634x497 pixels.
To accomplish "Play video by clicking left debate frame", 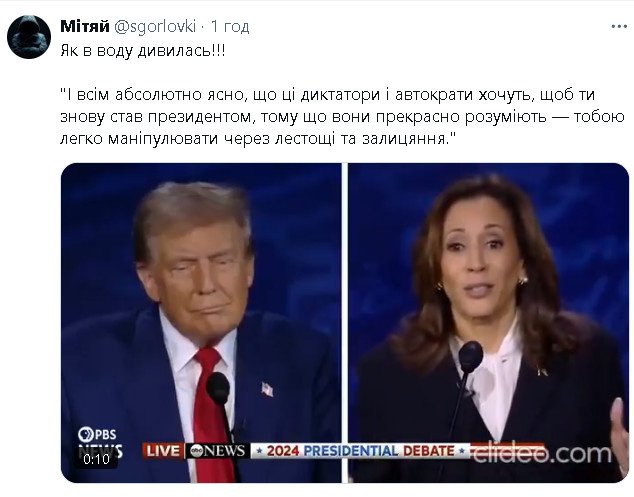I will point(201,323).
